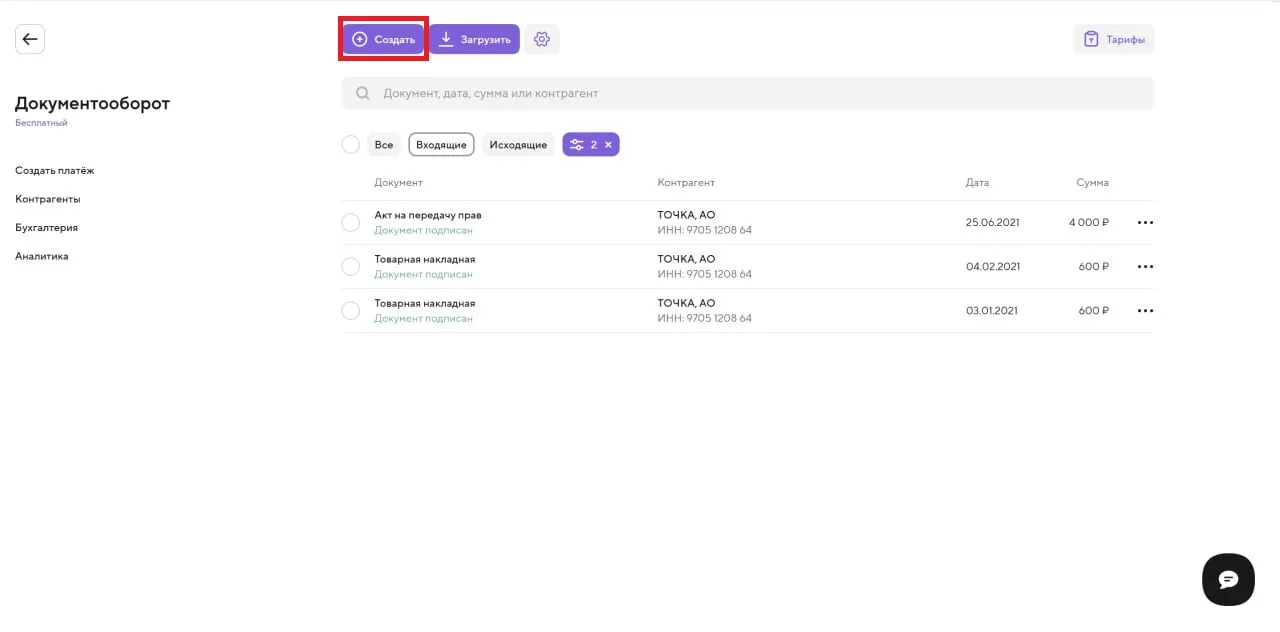
Task: Switch to the Исходящие filter tab
Action: pos(518,145)
